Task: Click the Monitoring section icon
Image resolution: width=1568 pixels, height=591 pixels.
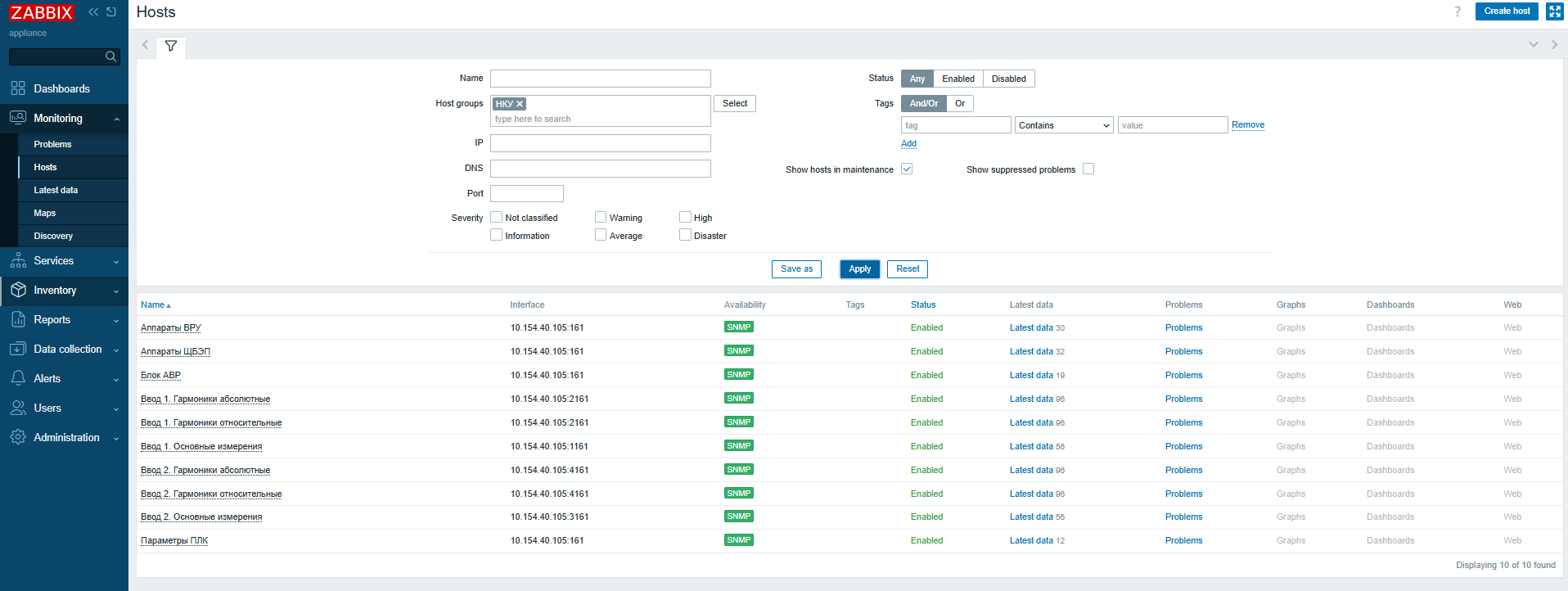Action: (x=18, y=118)
